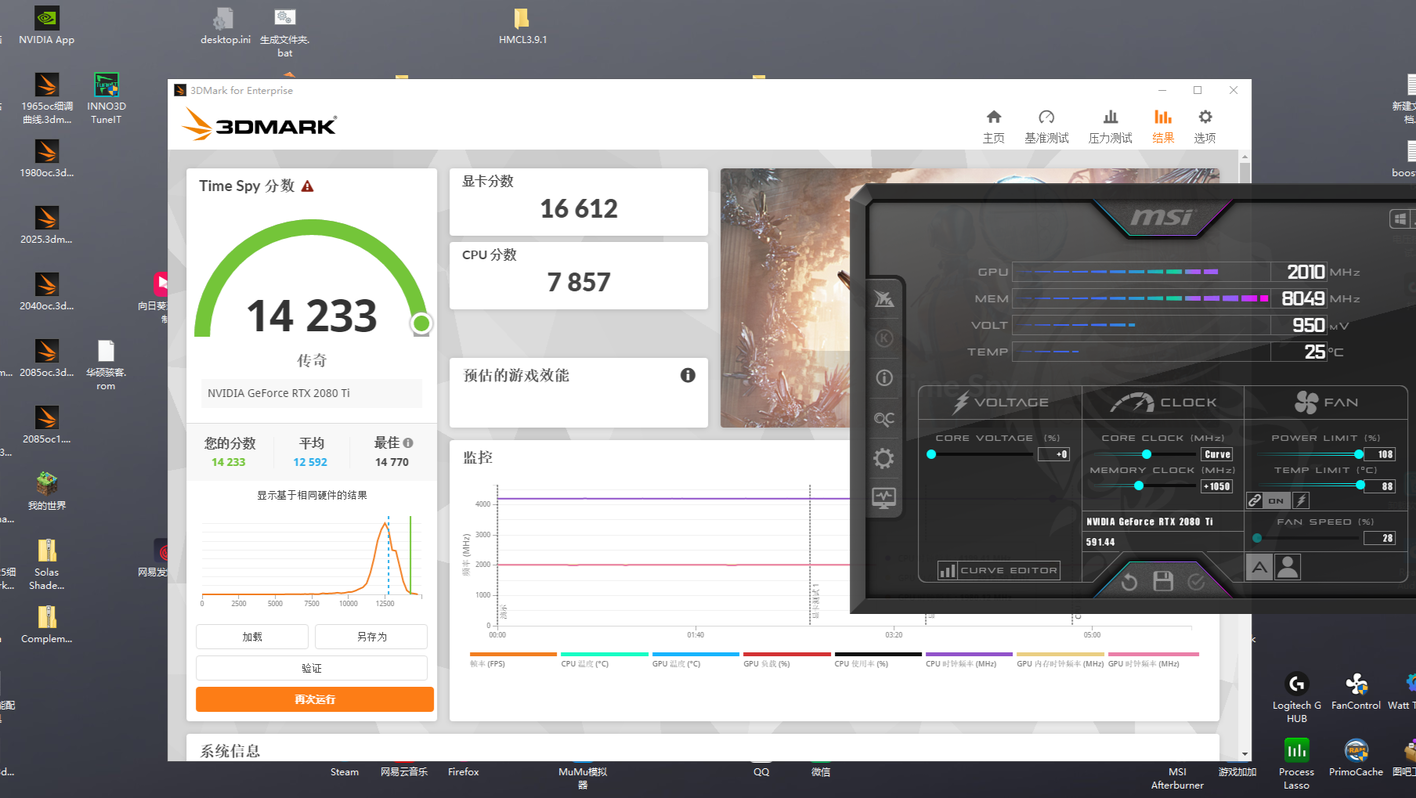Image resolution: width=1416 pixels, height=798 pixels.
Task: Click the Afterburner save floppy icon
Action: pyautogui.click(x=1163, y=581)
